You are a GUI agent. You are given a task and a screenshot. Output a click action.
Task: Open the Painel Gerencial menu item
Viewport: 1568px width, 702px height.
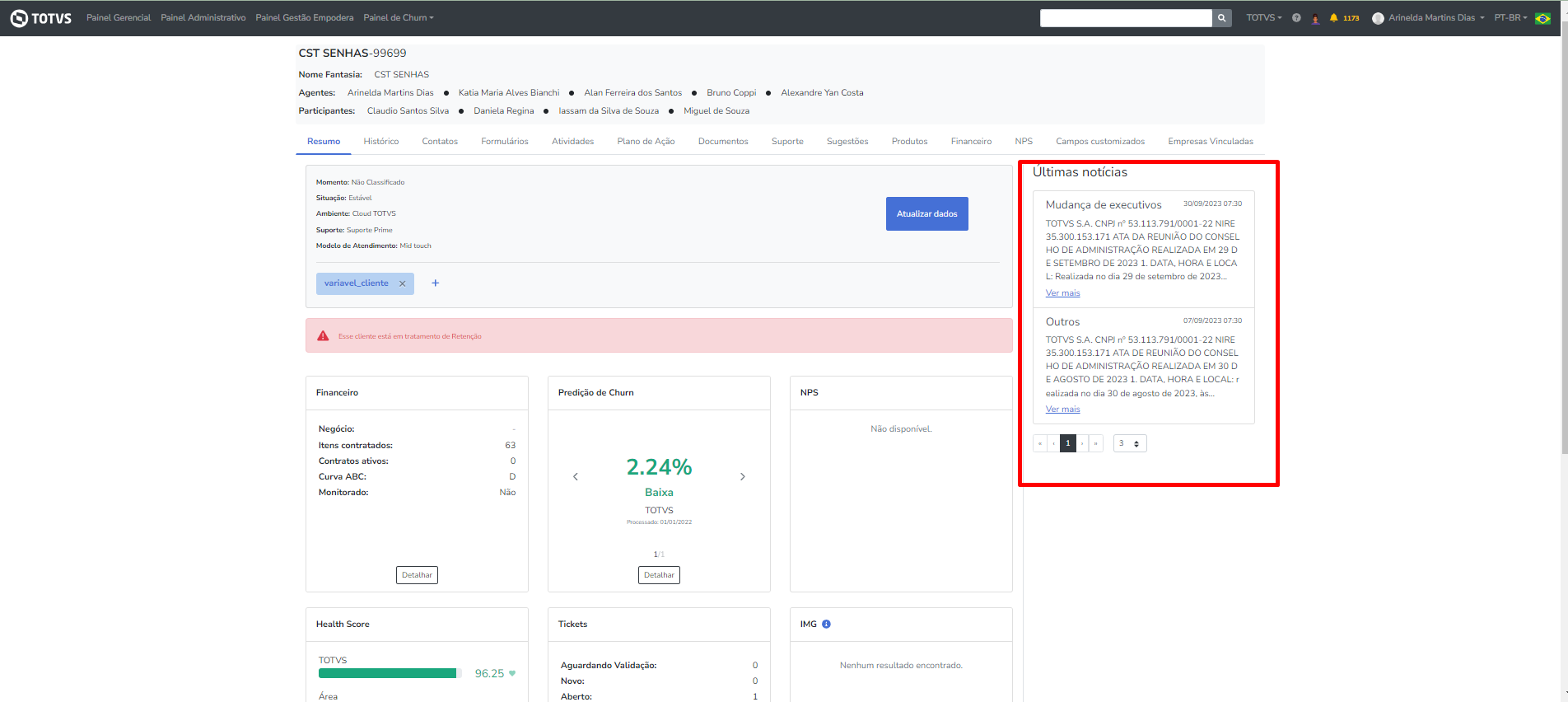click(x=119, y=18)
